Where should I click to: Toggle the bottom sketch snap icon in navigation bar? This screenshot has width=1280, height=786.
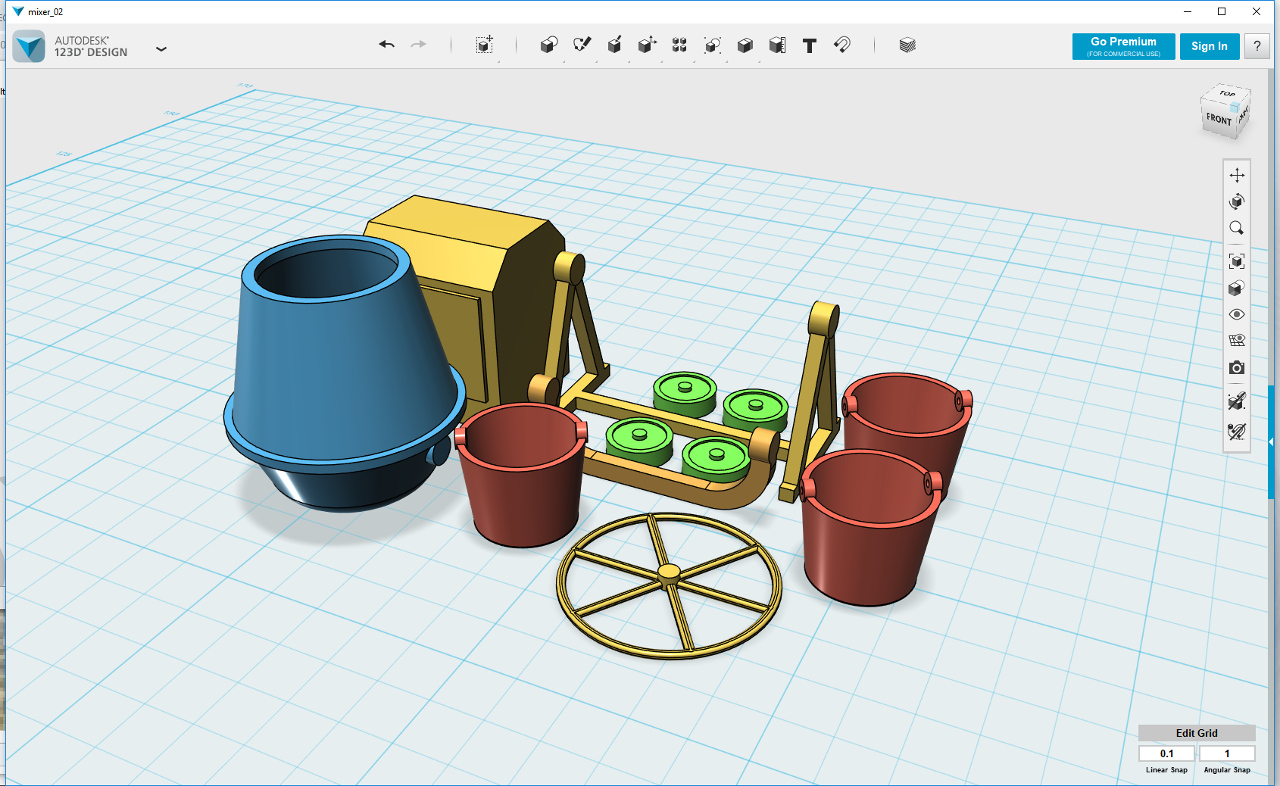pos(1237,431)
